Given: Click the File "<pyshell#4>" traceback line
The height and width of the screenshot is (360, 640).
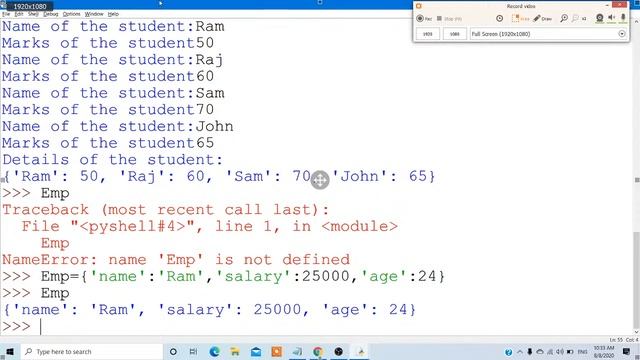Looking at the screenshot, I should click(x=209, y=226).
